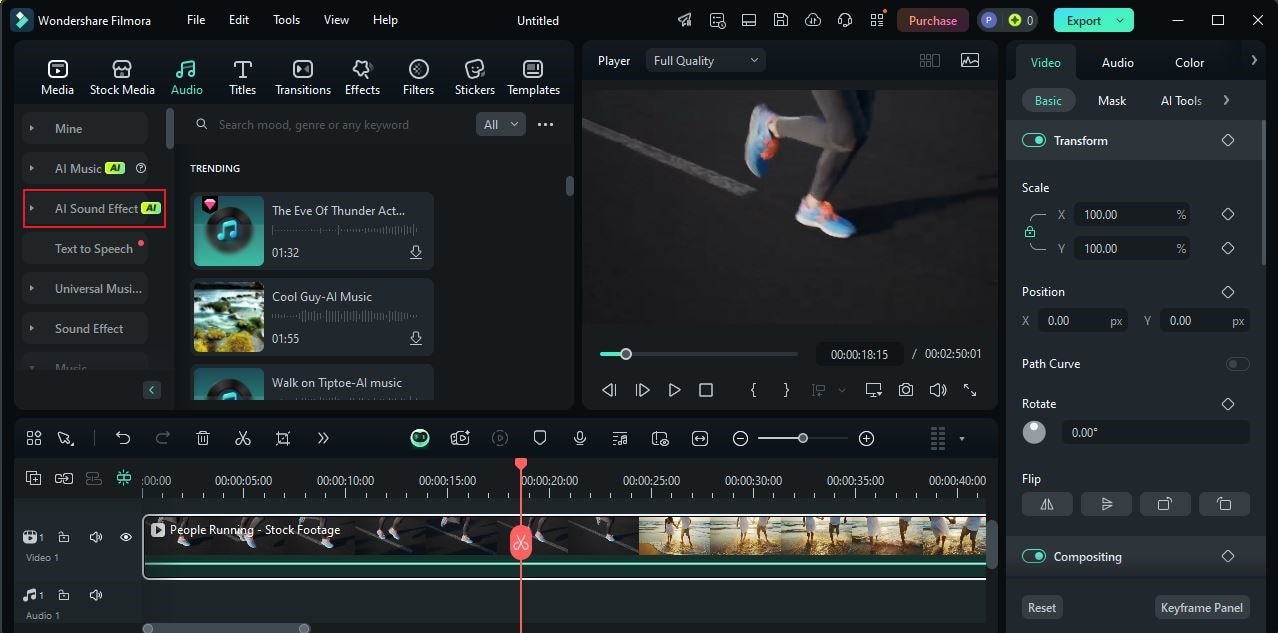Screen dimensions: 1278x633
Task: Lock the Video 1 track
Action: [63, 537]
